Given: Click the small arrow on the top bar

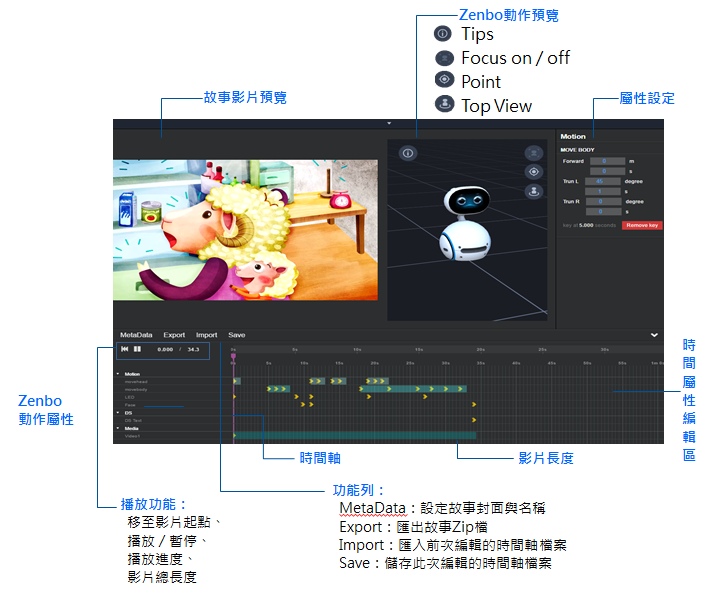Looking at the screenshot, I should coord(389,123).
